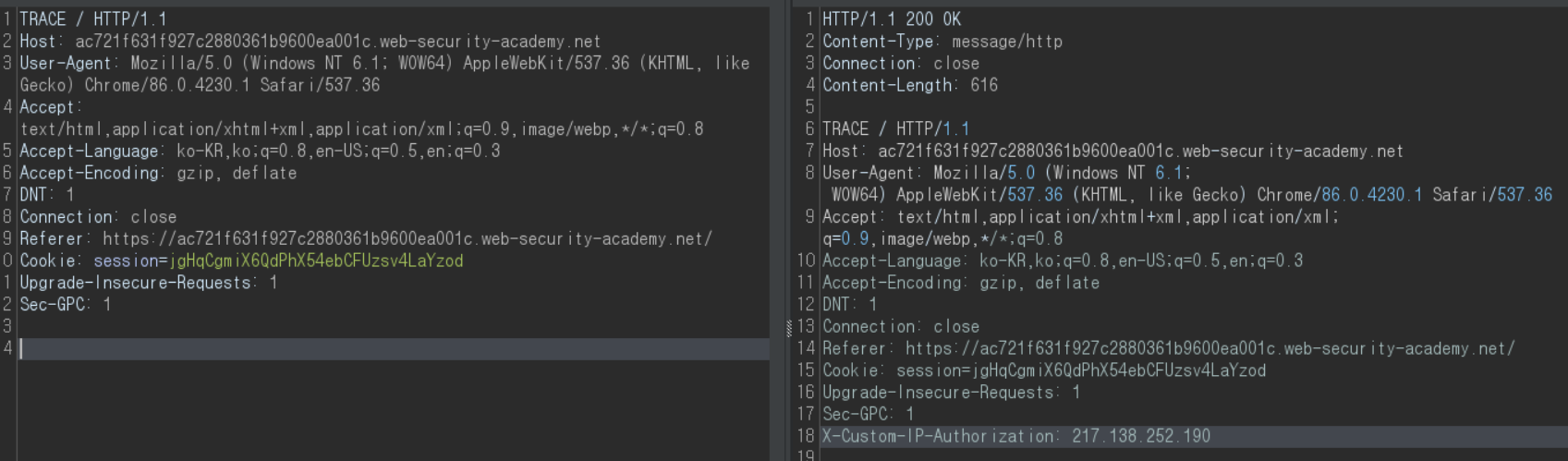
Task: Click the Sec-GPC header in the request pane
Action: point(65,305)
